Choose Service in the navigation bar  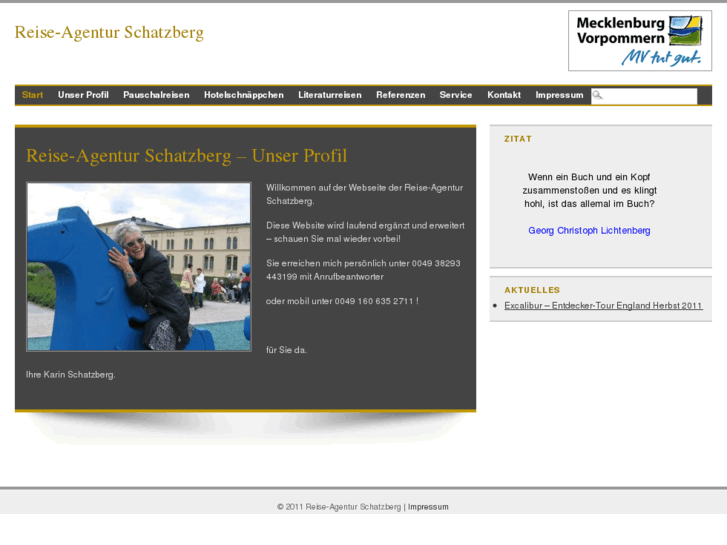click(456, 95)
